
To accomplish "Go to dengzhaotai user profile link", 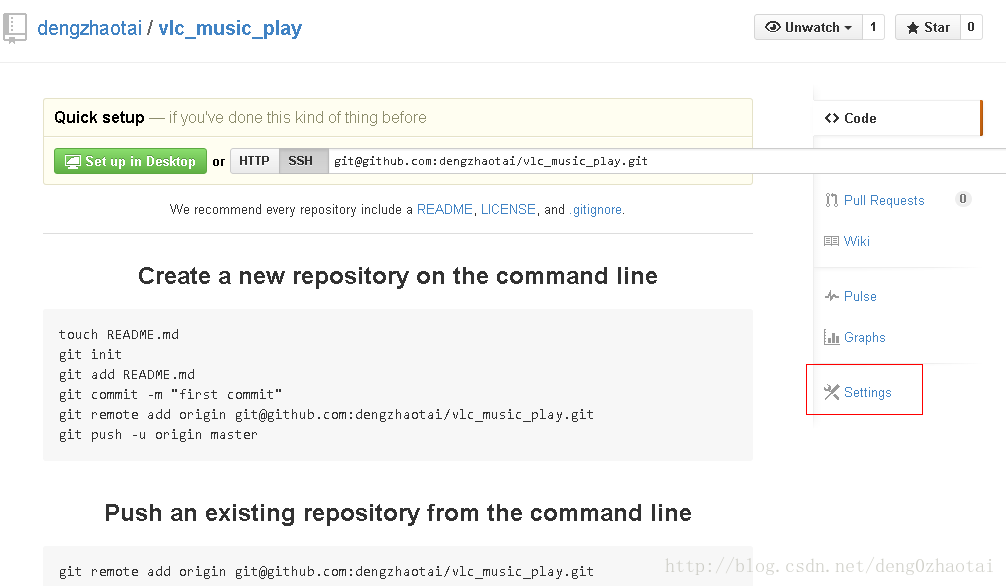I will point(89,28).
